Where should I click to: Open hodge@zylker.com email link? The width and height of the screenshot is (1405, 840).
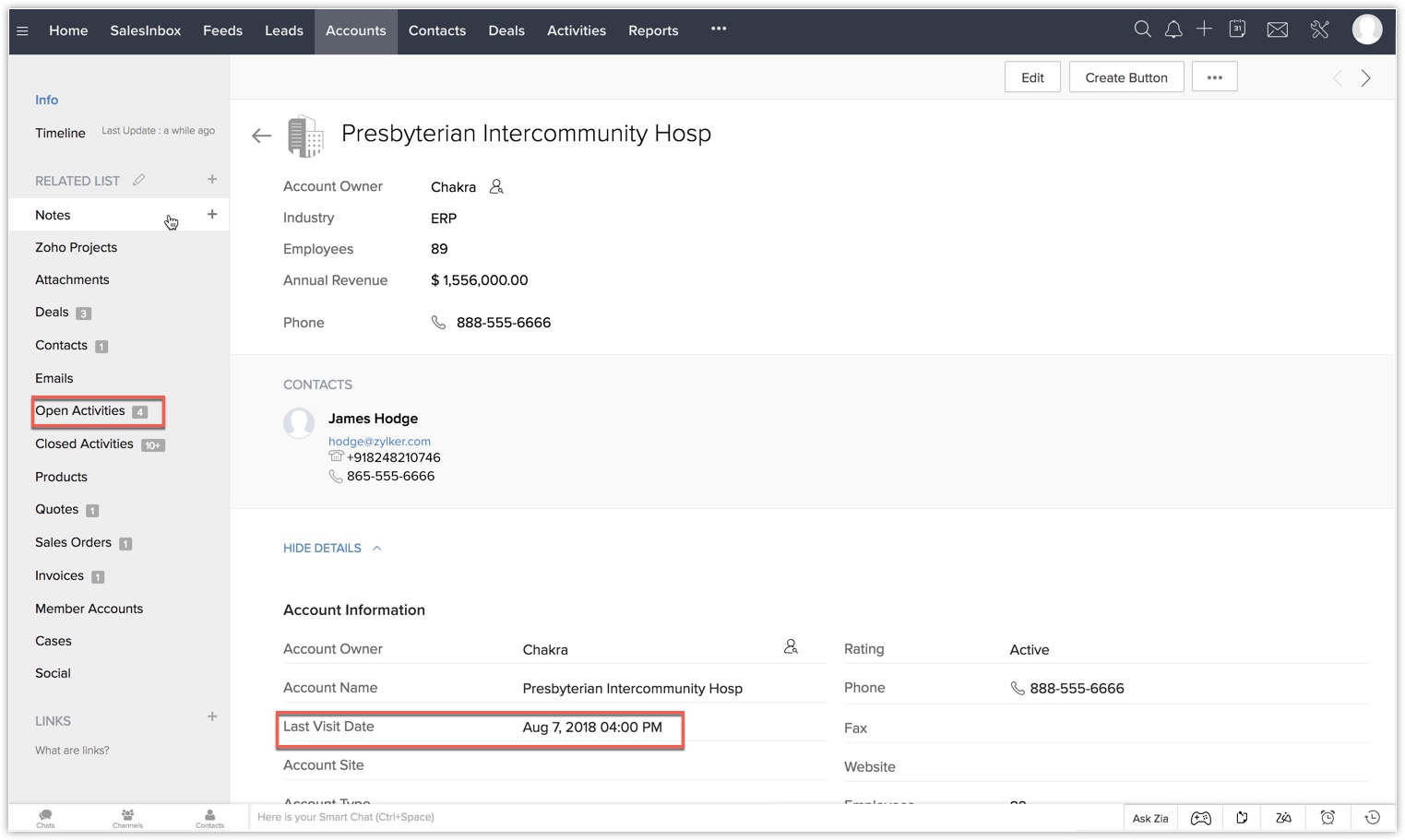[379, 442]
